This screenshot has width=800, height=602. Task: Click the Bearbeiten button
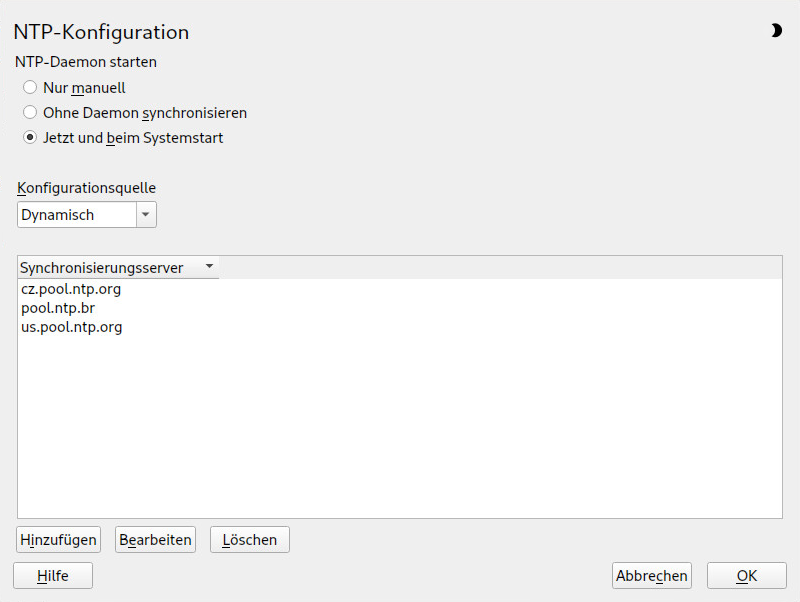point(155,540)
